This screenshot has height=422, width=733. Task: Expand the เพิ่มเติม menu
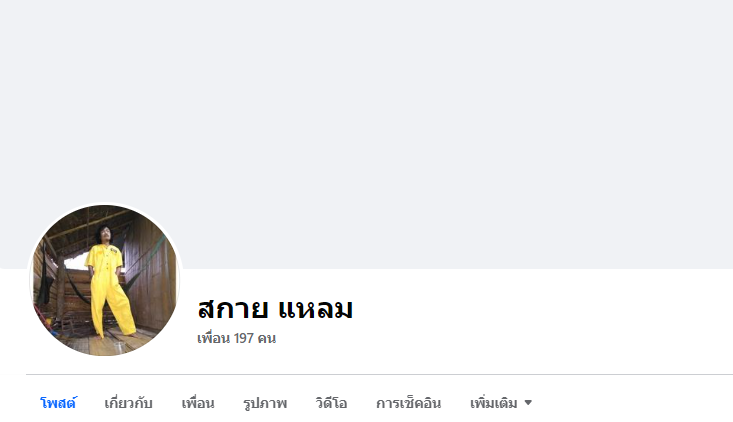501,403
